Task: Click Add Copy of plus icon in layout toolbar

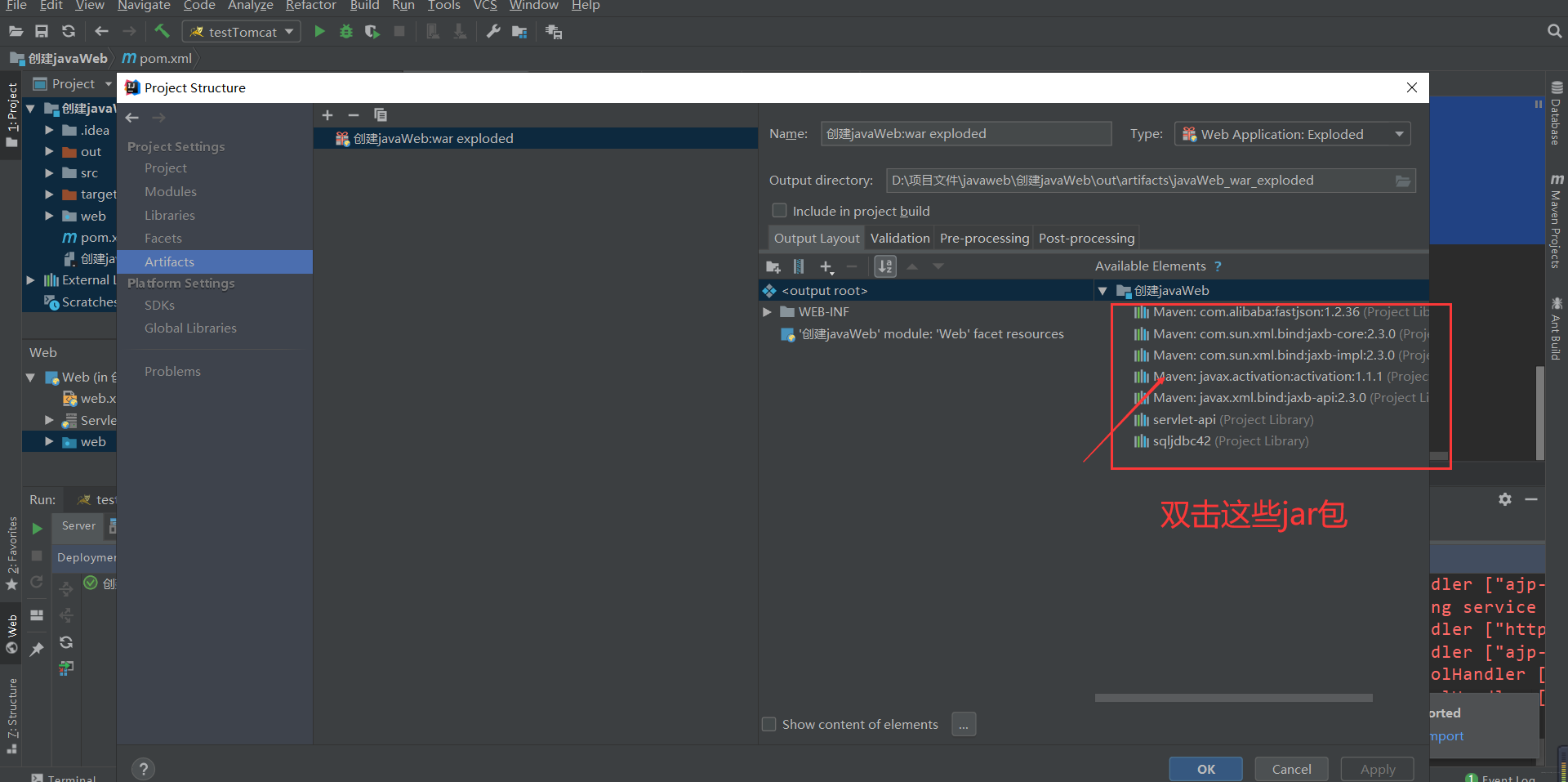Action: (x=826, y=266)
